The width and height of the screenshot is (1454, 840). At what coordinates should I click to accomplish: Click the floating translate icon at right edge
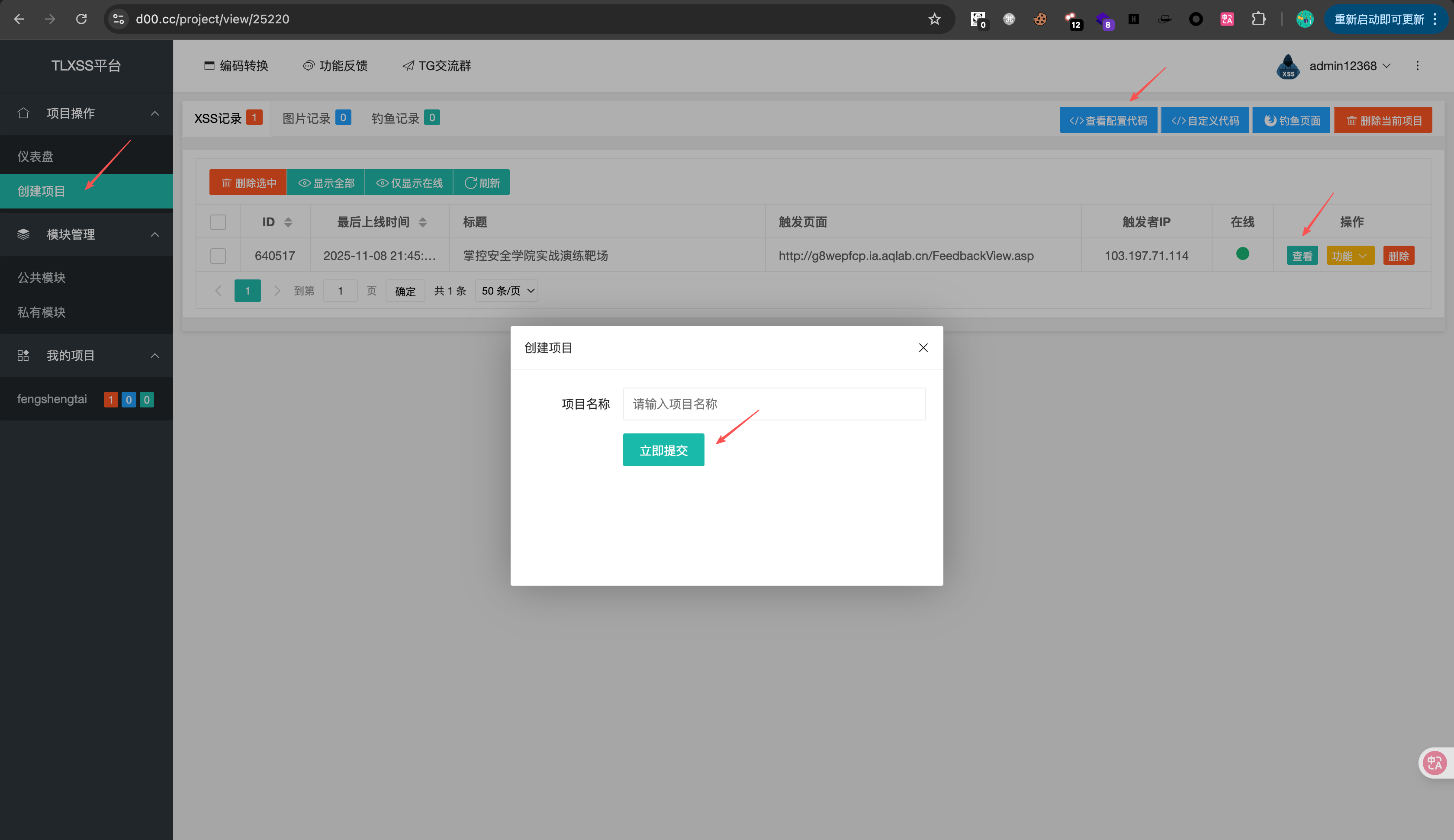(1435, 763)
